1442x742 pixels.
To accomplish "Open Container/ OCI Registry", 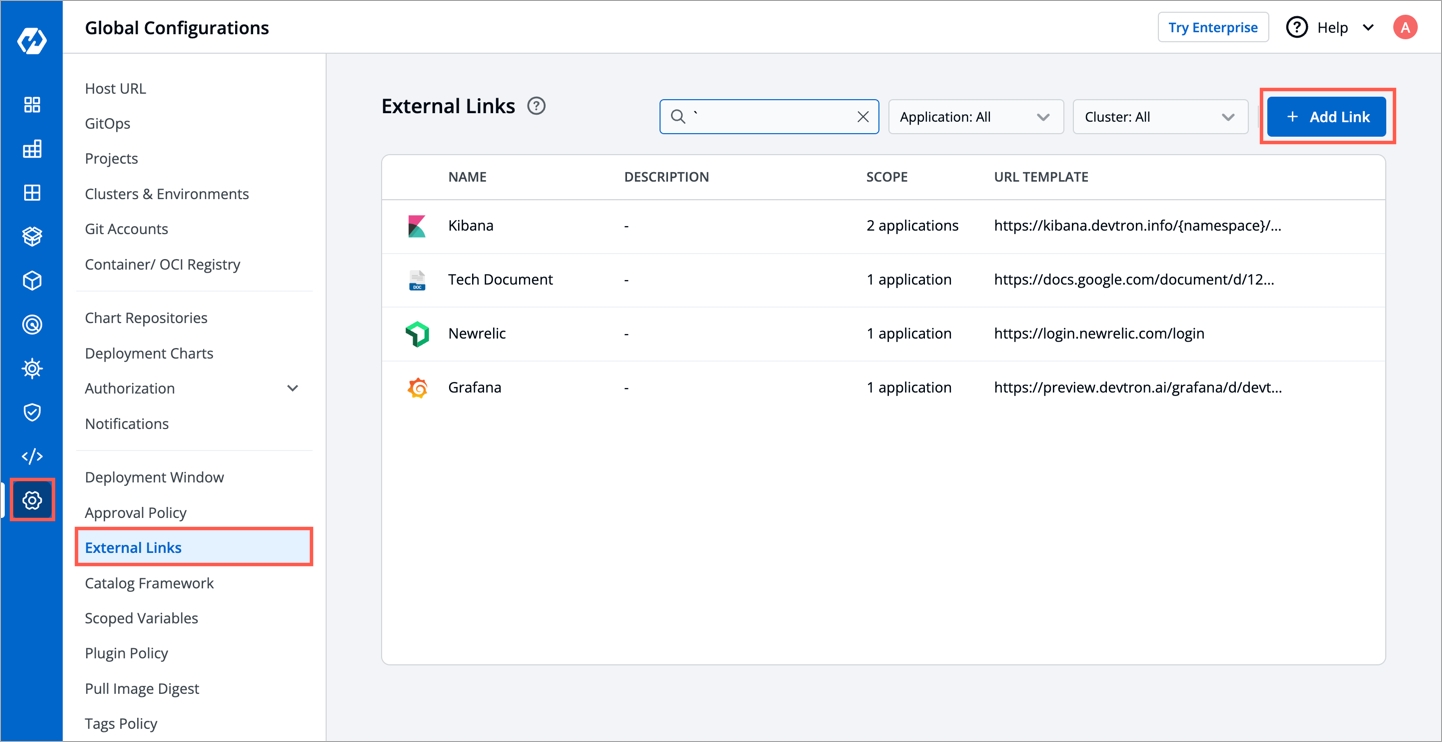I will 163,264.
